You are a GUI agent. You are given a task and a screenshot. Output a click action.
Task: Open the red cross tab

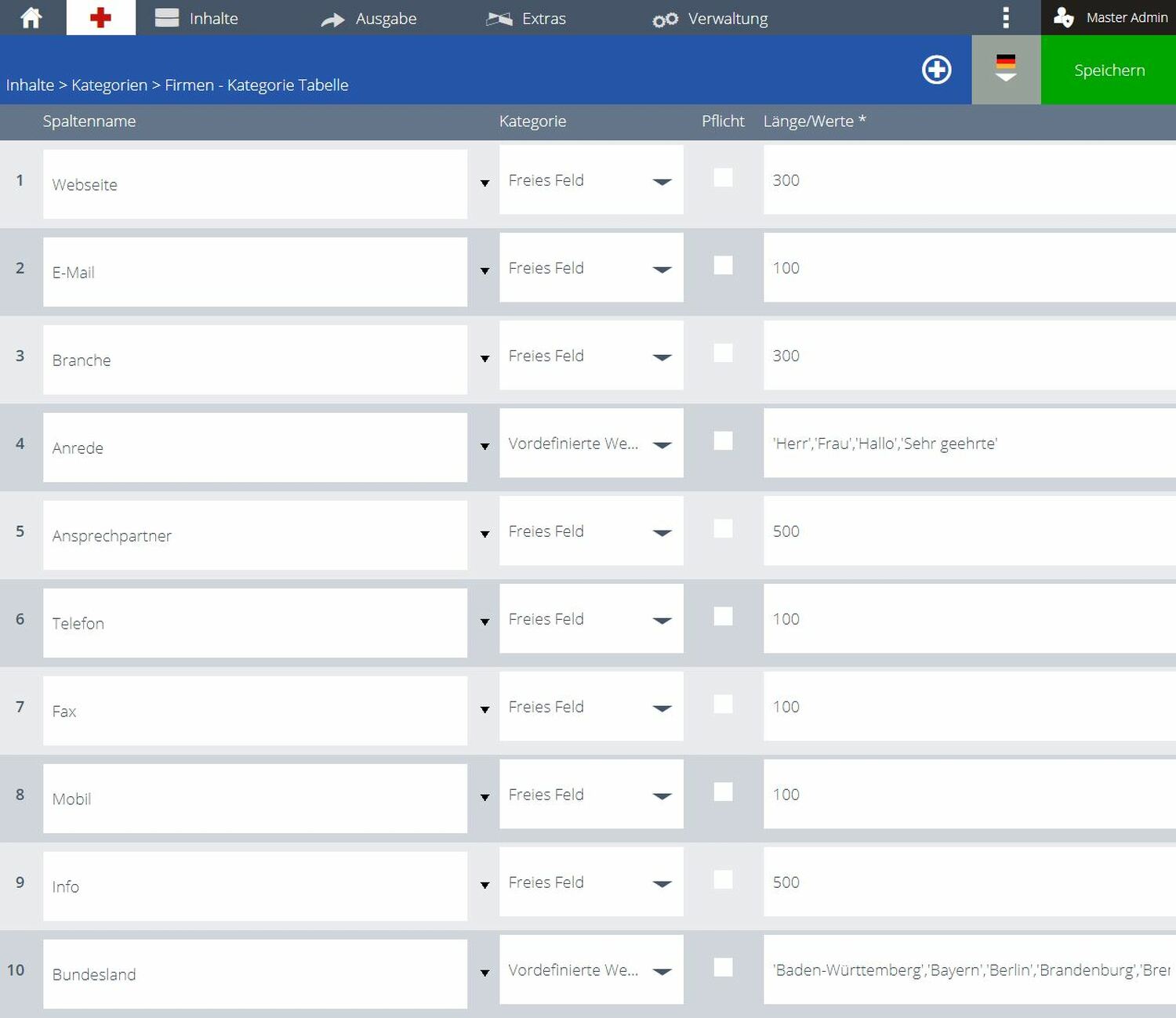click(100, 17)
